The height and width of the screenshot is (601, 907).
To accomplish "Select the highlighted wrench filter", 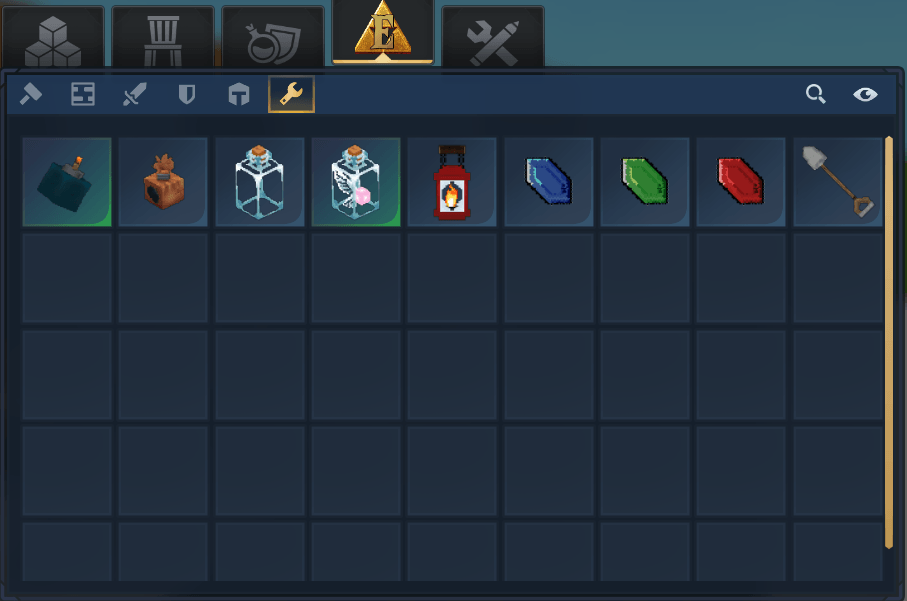I will click(x=292, y=94).
